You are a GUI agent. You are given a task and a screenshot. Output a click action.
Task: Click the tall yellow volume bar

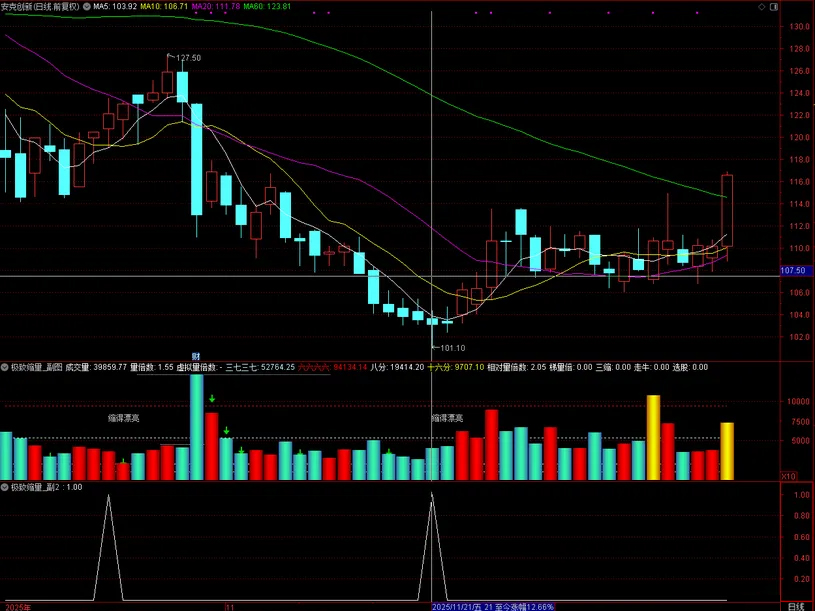(653, 437)
